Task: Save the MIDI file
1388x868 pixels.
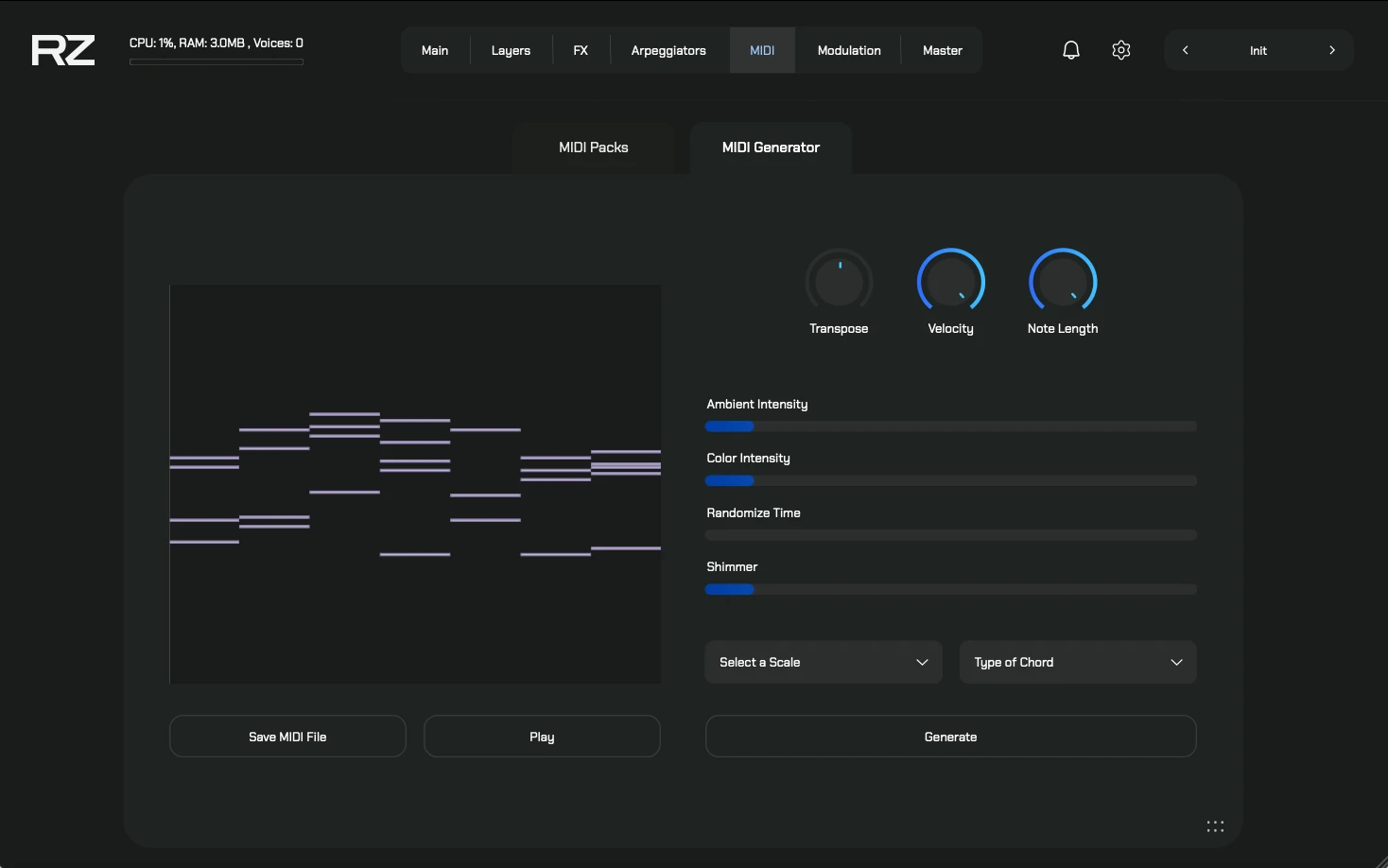Action: coord(287,737)
